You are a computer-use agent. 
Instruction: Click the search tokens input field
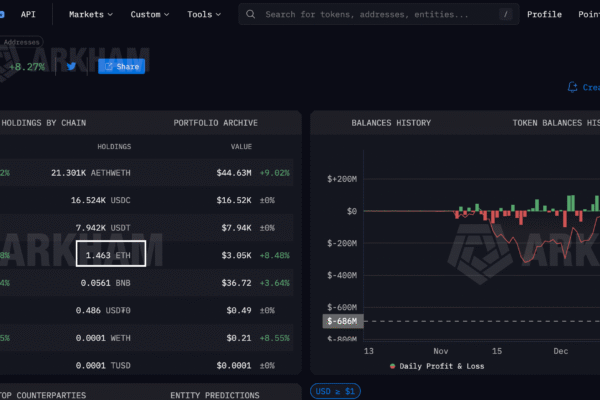[x=380, y=15]
